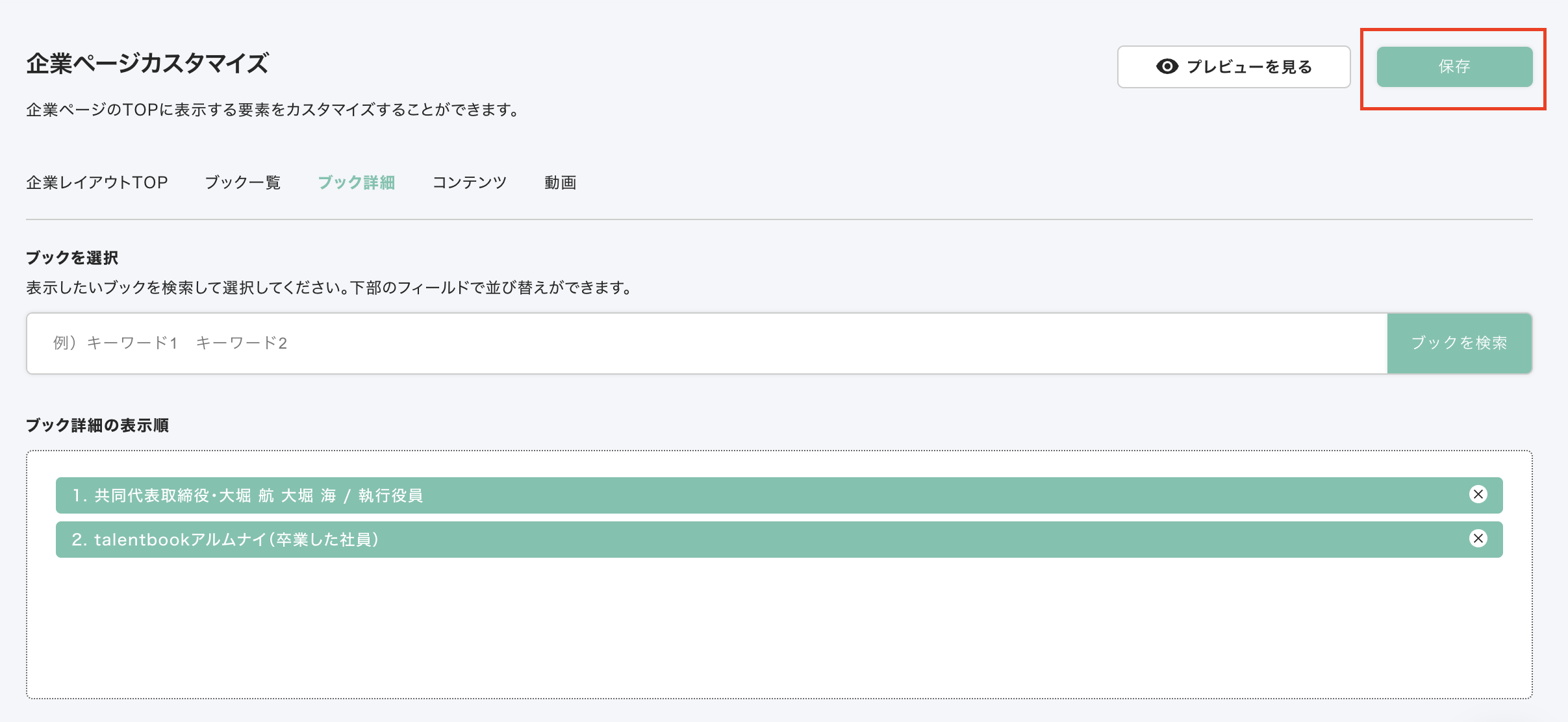Remove the talentbookアルムナイ entry via X icon

click(x=1478, y=539)
